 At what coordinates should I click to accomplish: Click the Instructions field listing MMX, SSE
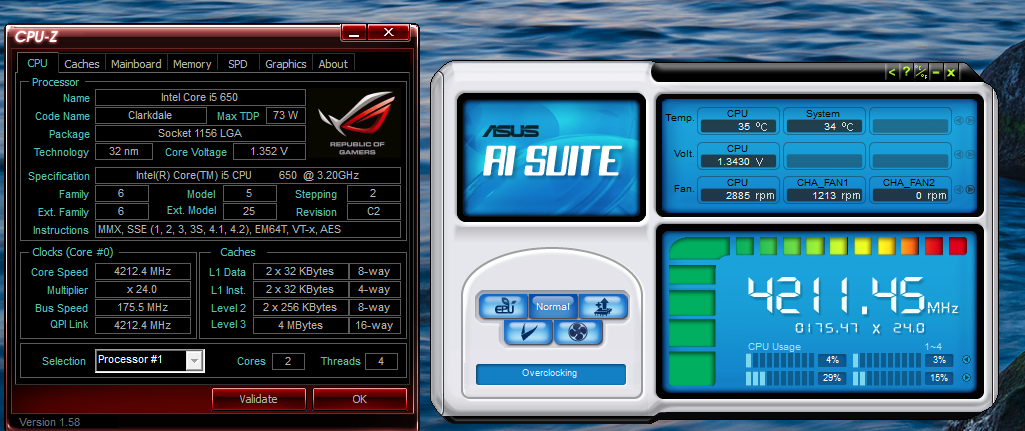point(248,230)
